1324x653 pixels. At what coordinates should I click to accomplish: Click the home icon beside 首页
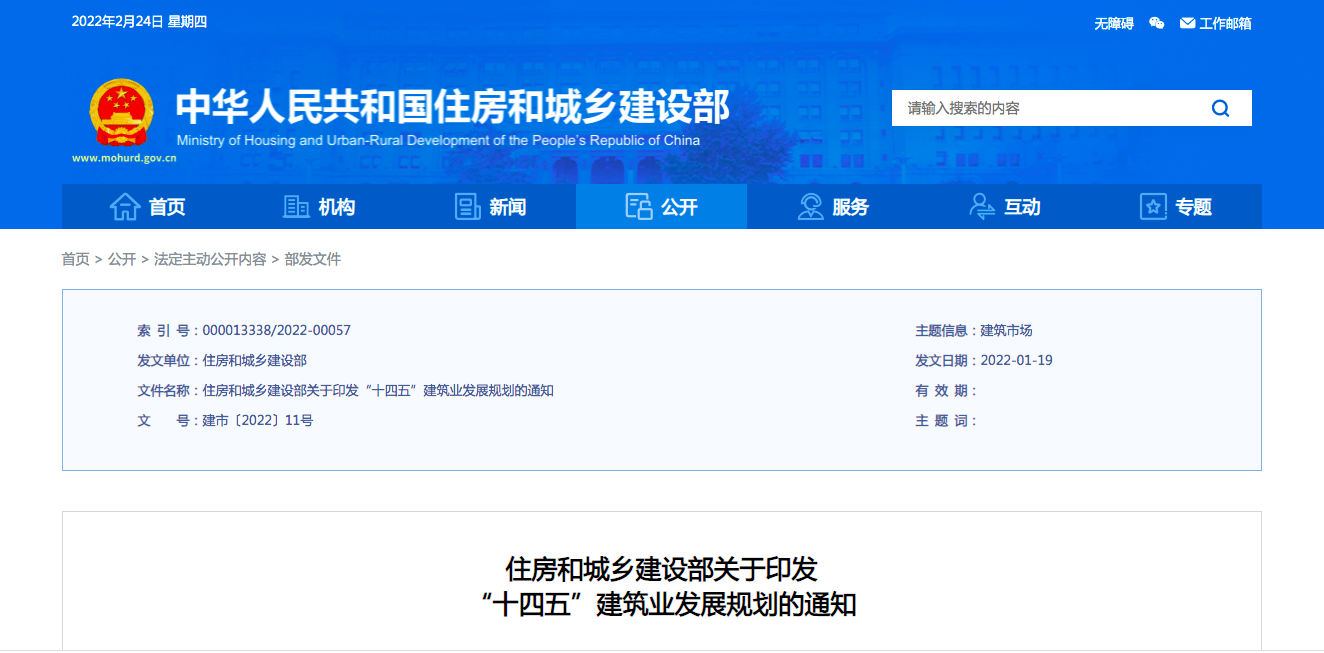pyautogui.click(x=125, y=206)
